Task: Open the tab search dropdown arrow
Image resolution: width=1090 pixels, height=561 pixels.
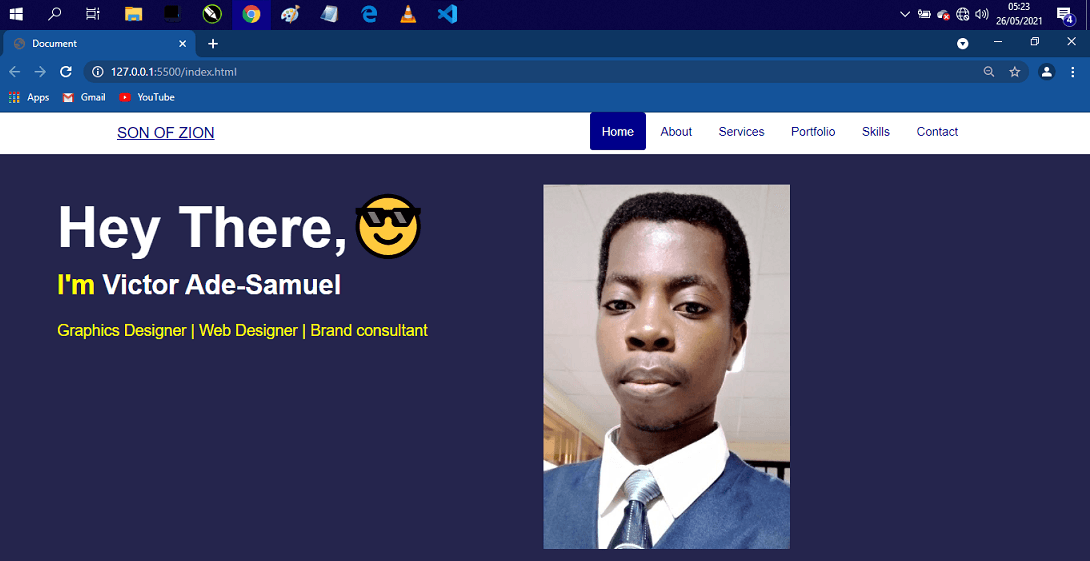Action: tap(962, 44)
